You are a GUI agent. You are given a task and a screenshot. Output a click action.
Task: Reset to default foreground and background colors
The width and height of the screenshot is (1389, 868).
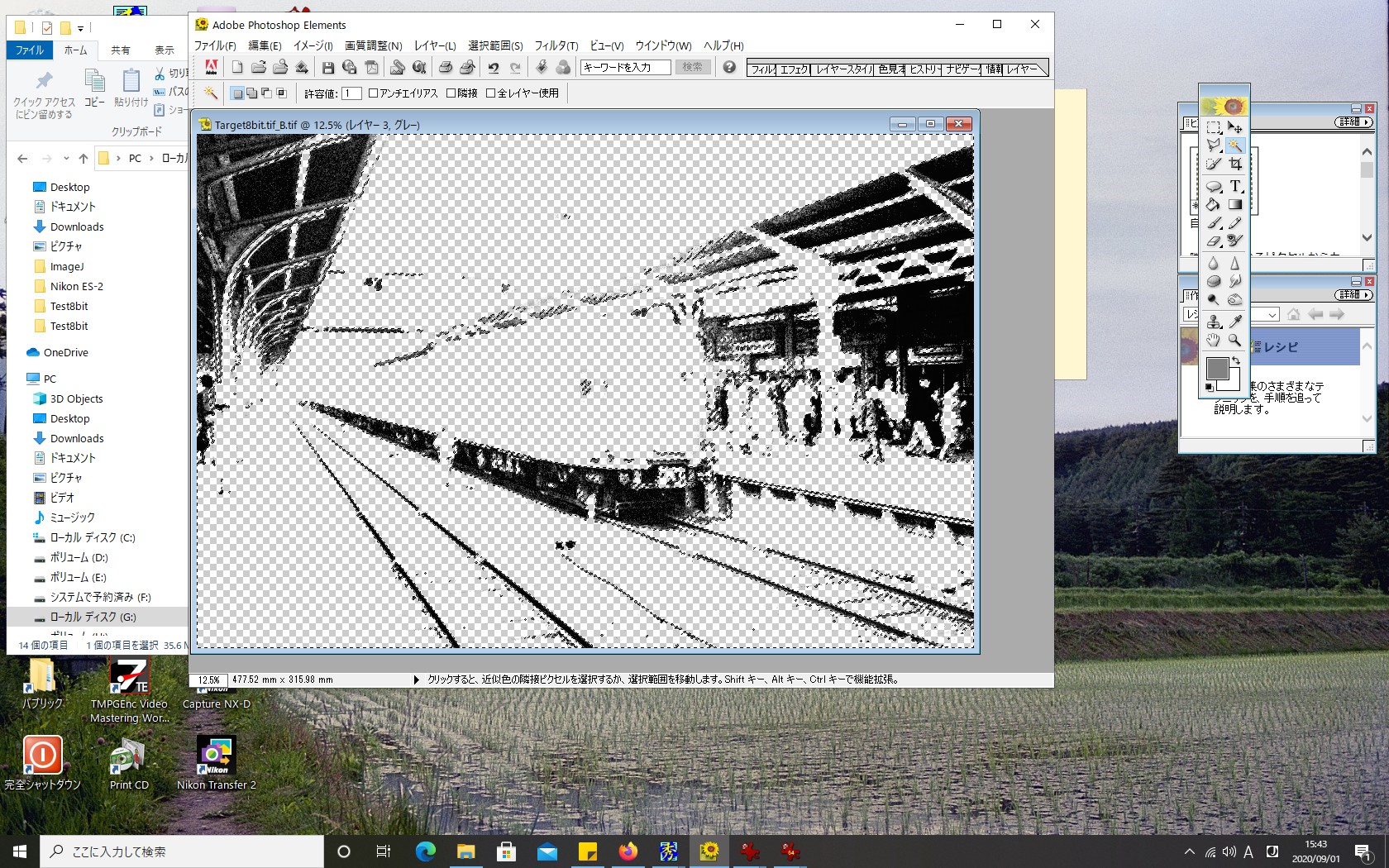pos(1210,387)
